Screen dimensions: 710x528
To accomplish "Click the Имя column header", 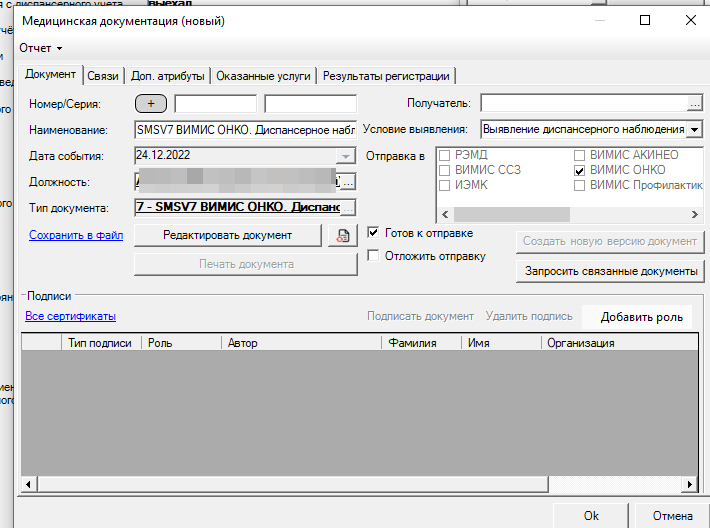I will [x=501, y=343].
